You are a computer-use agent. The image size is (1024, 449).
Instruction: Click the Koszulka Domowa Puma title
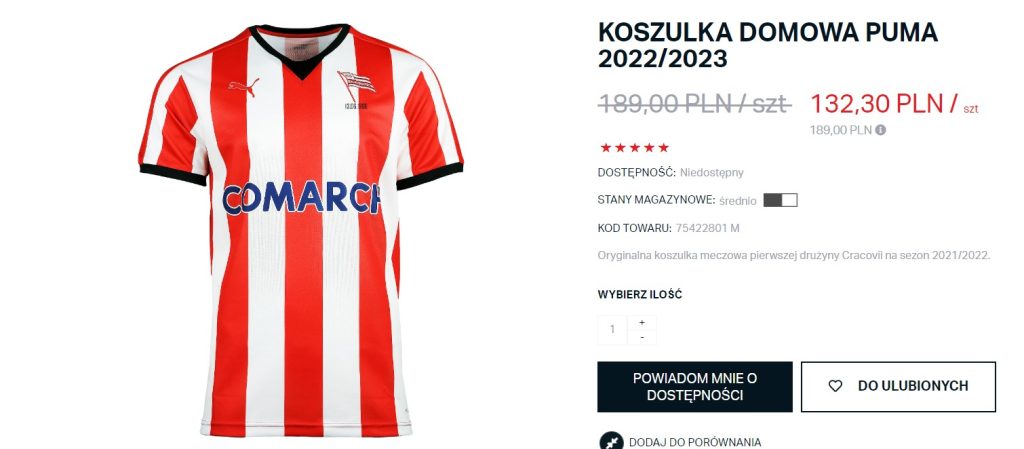(768, 45)
